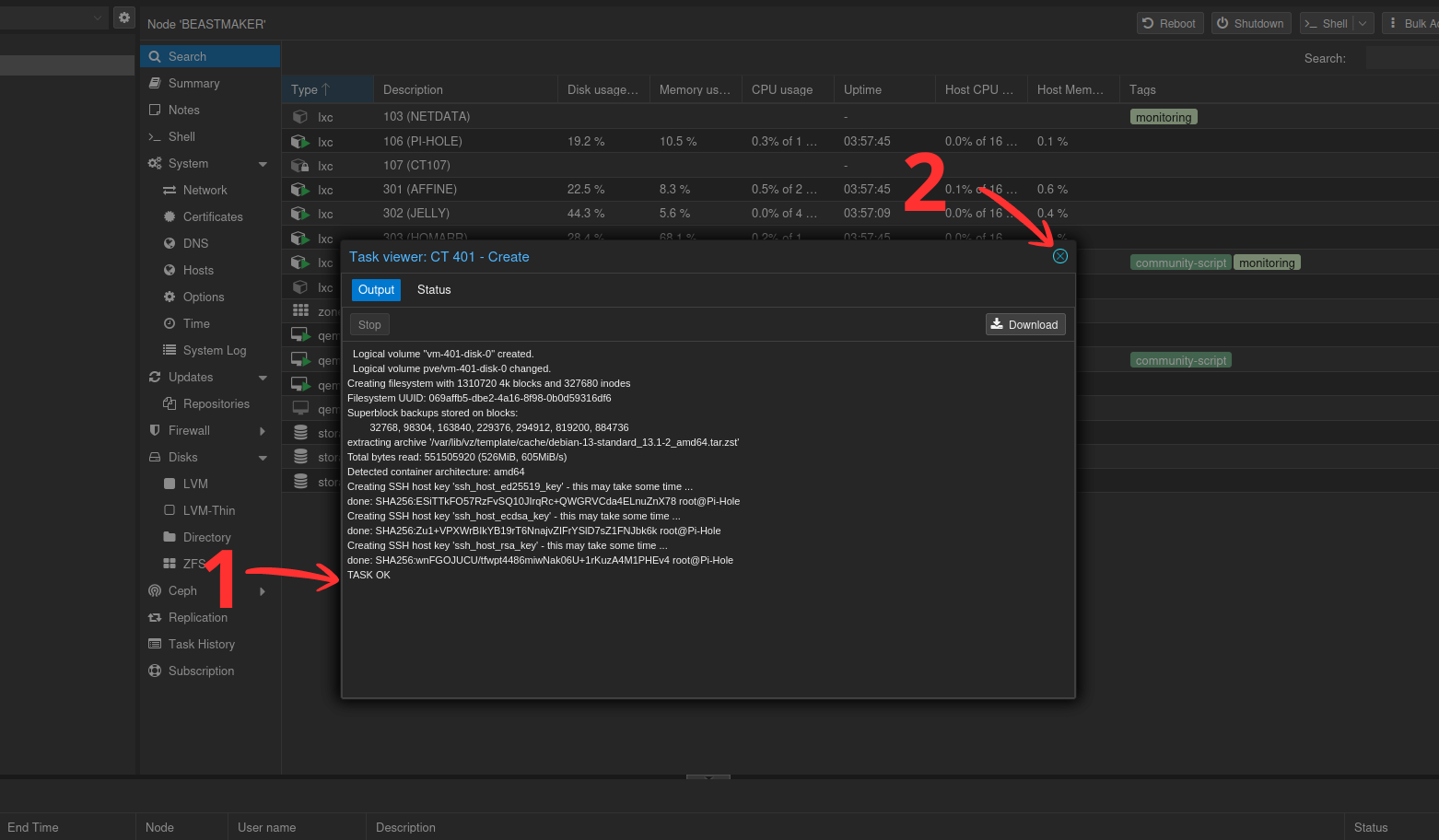Click the Shutdown button
This screenshot has width=1439, height=840.
pyautogui.click(x=1251, y=23)
